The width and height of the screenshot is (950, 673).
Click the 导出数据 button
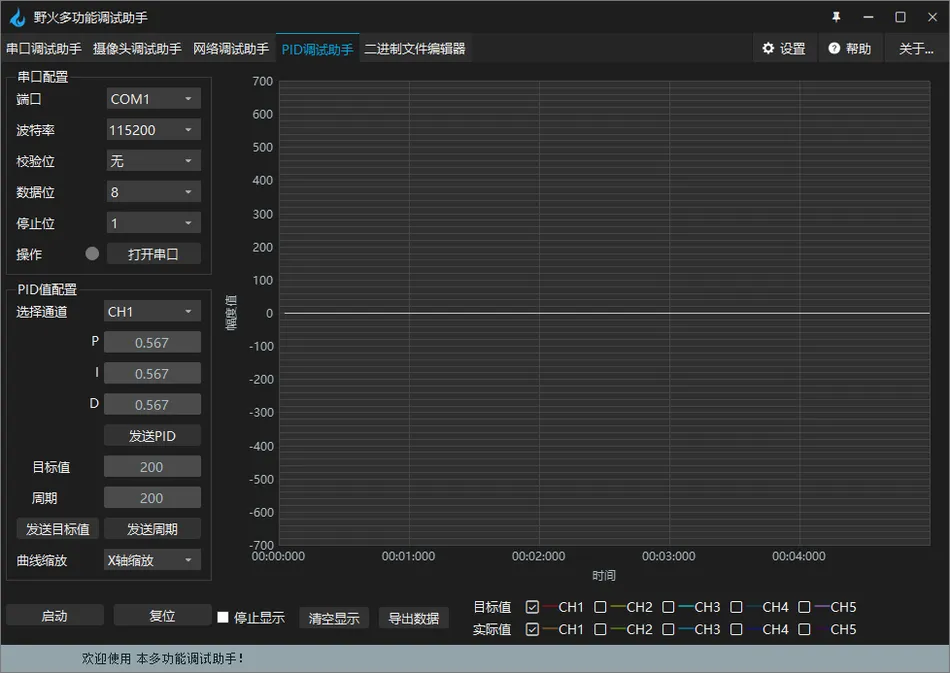pos(414,618)
